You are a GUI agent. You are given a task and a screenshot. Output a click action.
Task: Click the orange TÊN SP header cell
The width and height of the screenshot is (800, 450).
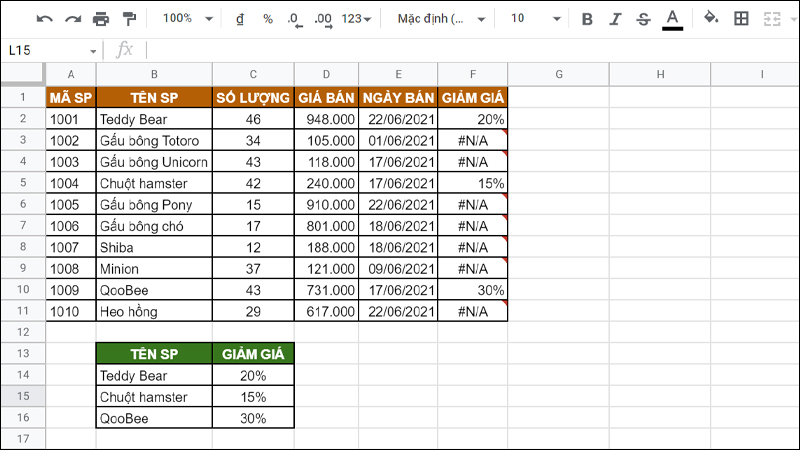tap(154, 97)
